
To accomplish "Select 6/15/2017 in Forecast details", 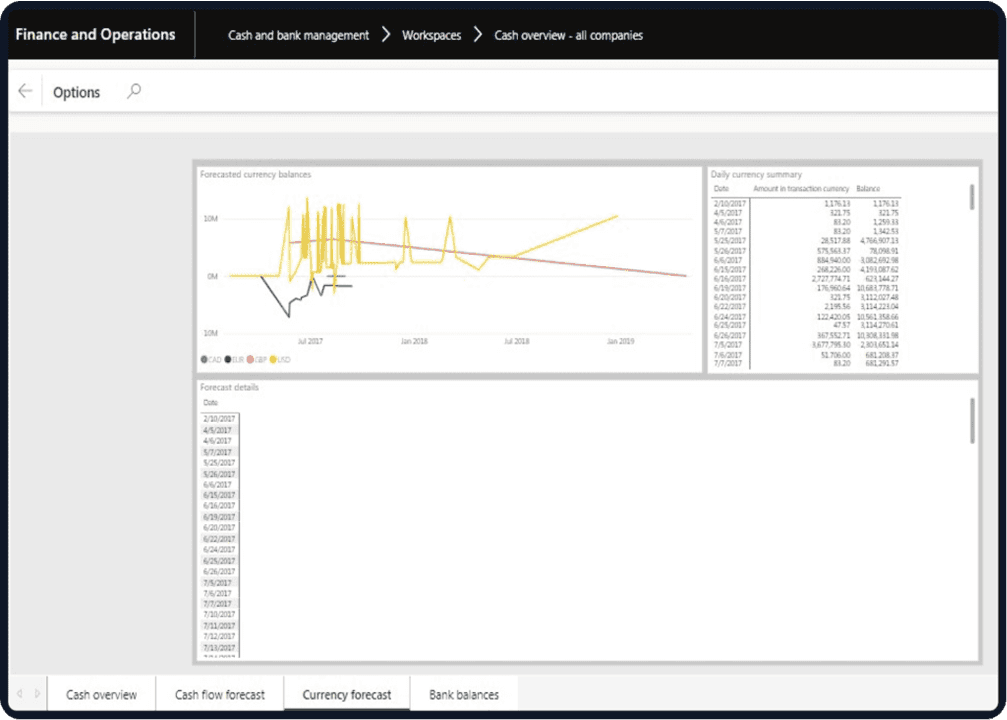I will 219,495.
